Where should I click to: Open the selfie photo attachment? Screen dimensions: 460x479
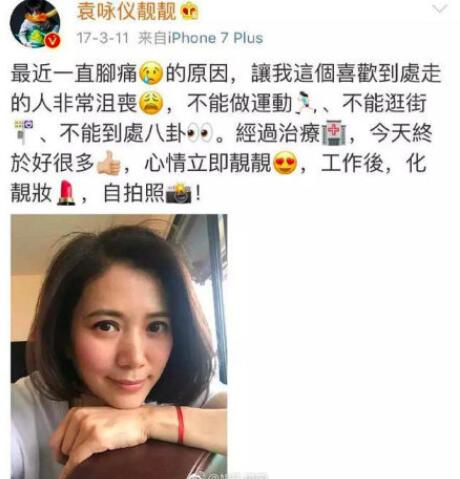tap(119, 346)
